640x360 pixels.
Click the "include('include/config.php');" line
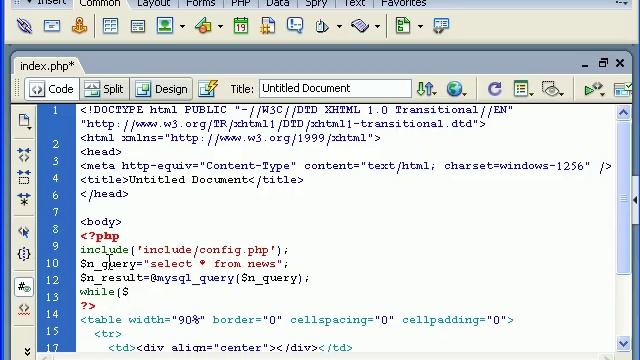click(x=184, y=250)
